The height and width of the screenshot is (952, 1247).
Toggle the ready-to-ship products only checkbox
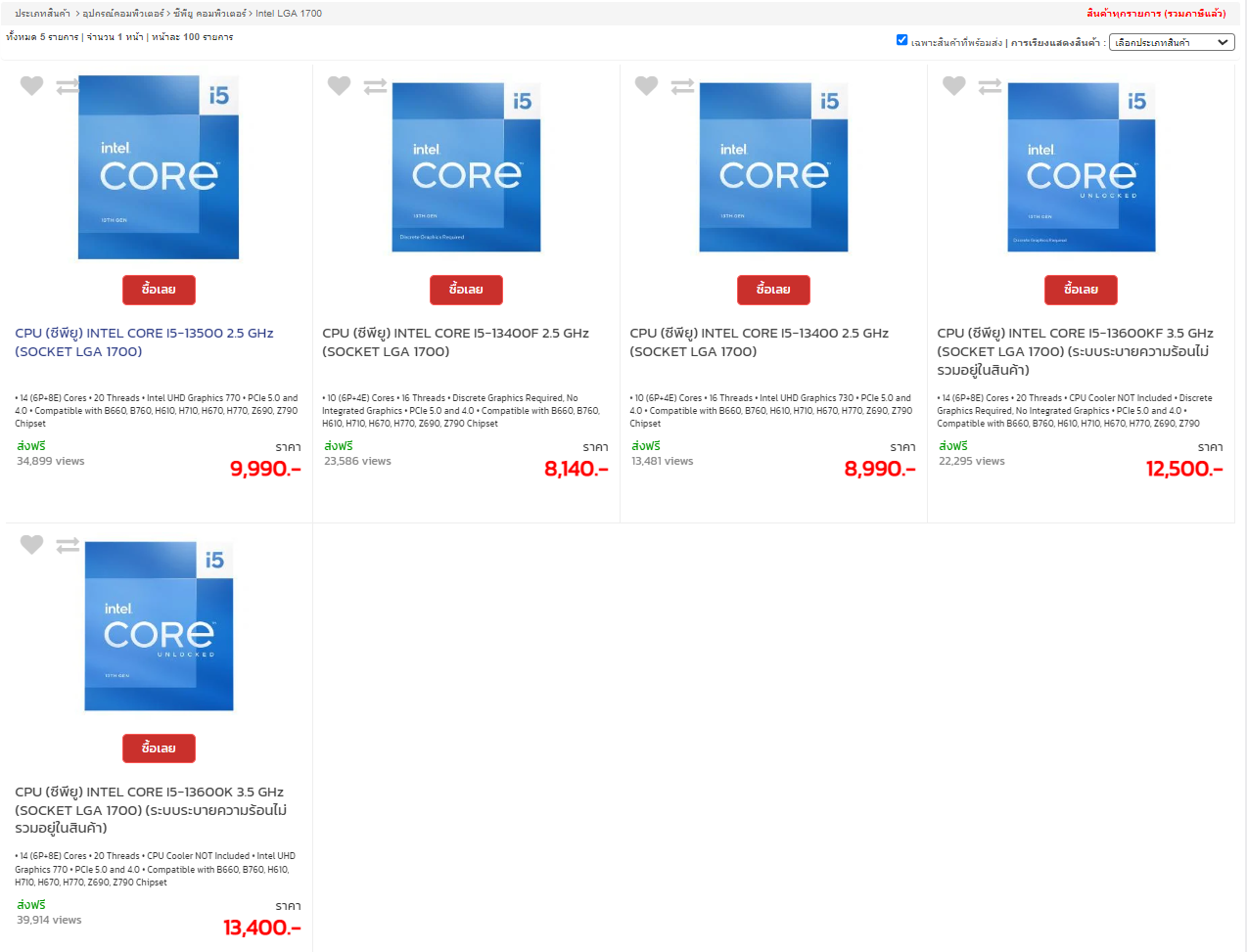point(901,40)
